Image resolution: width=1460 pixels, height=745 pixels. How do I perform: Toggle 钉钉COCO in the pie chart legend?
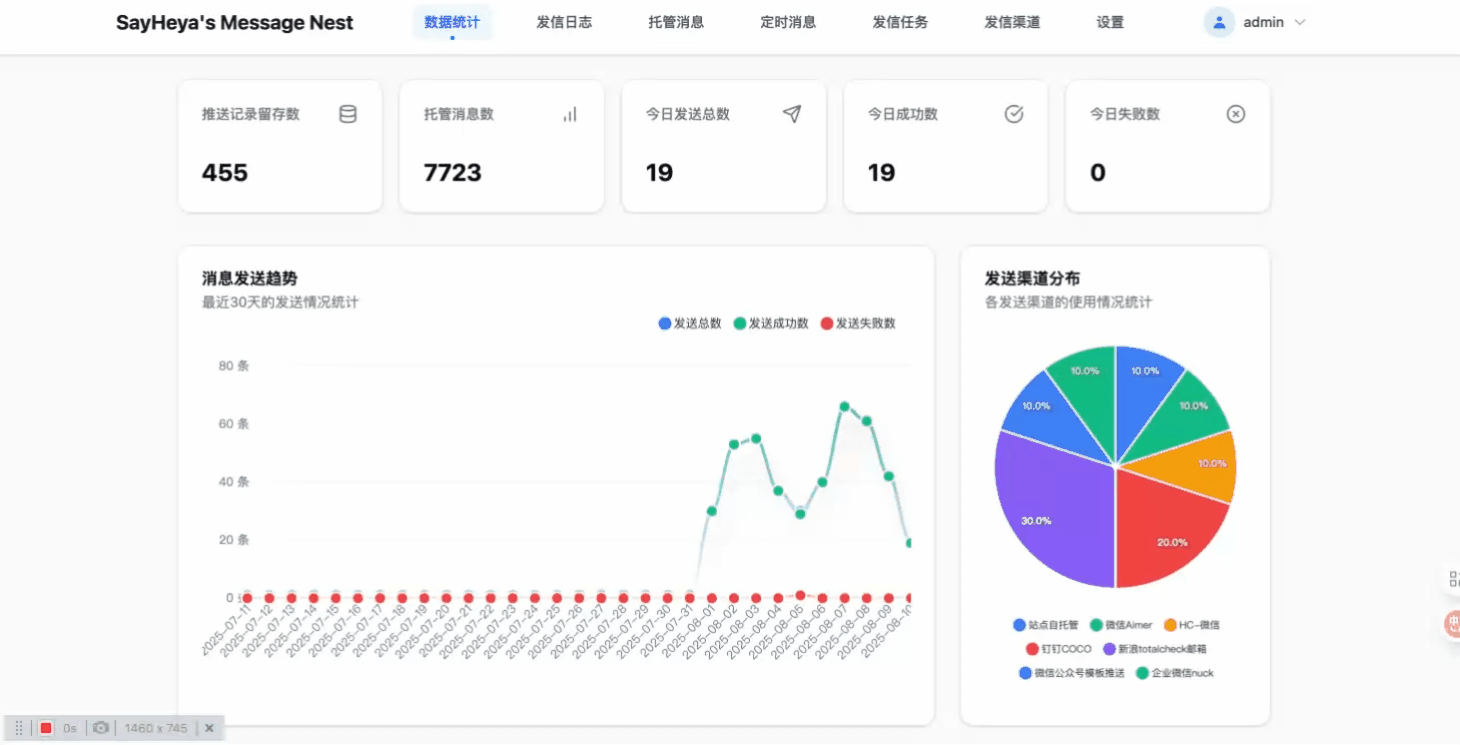tap(1059, 649)
